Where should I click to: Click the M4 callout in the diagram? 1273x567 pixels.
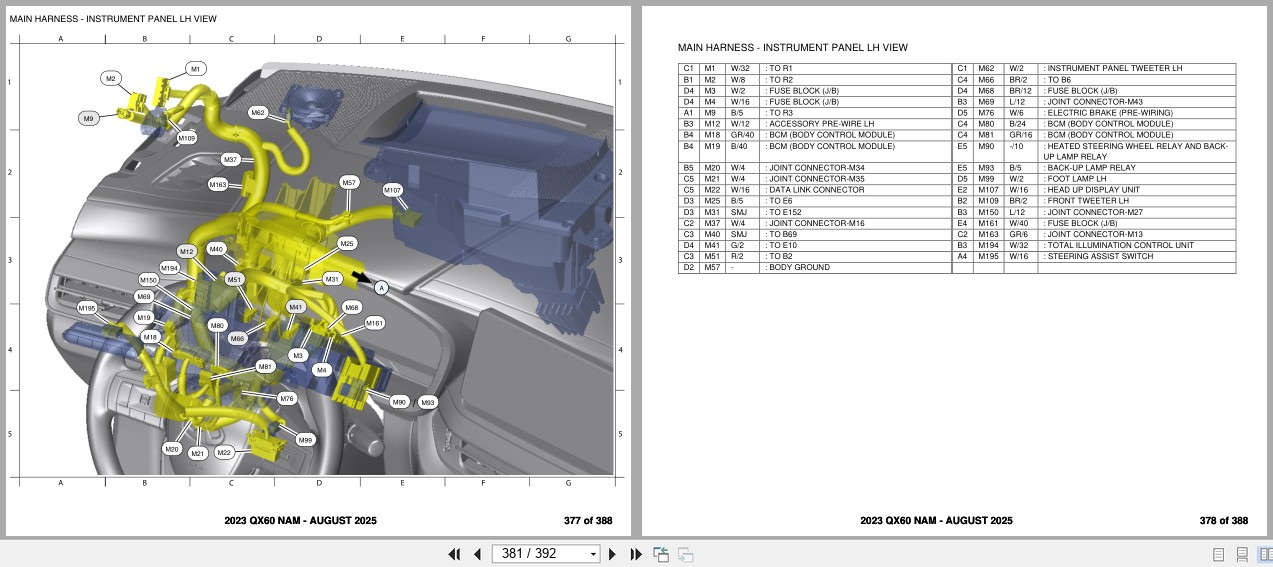(321, 370)
